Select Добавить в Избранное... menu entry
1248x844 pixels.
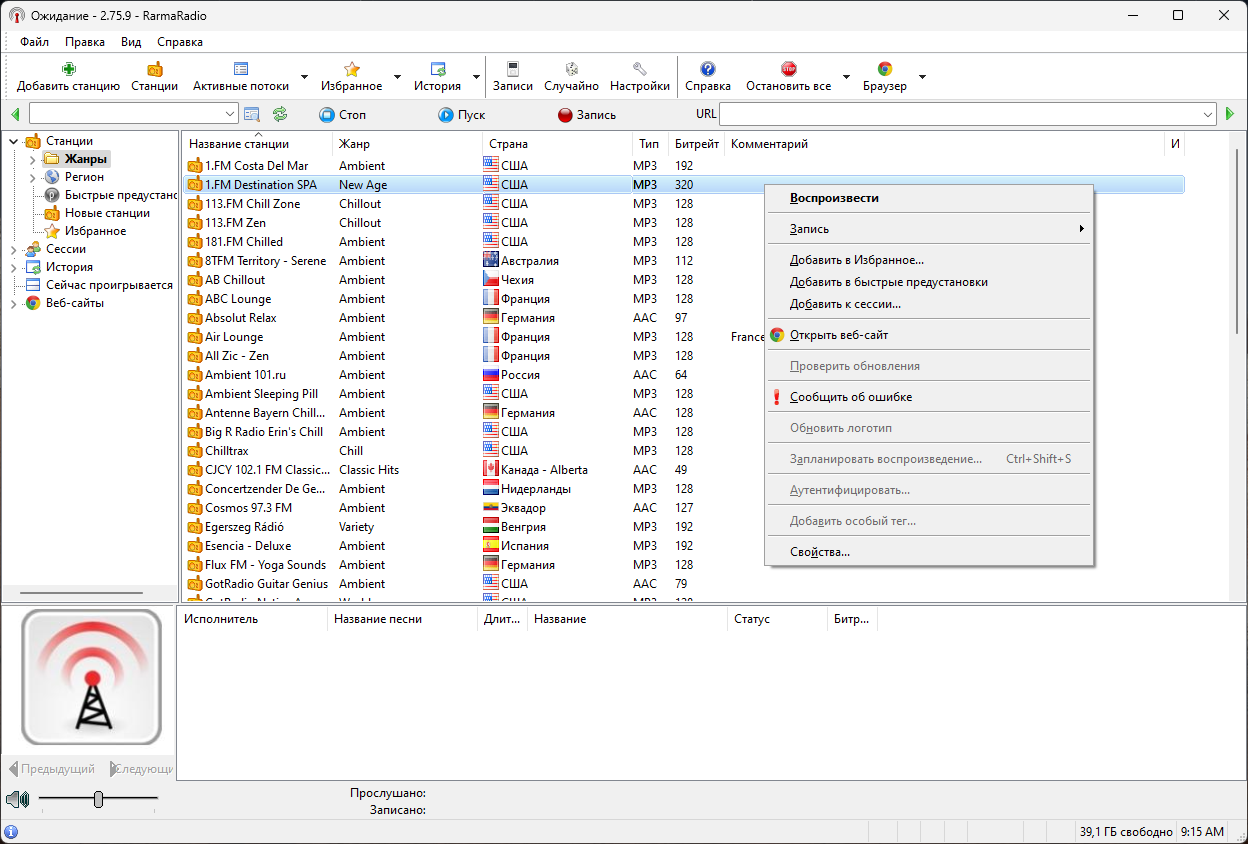coord(857,260)
